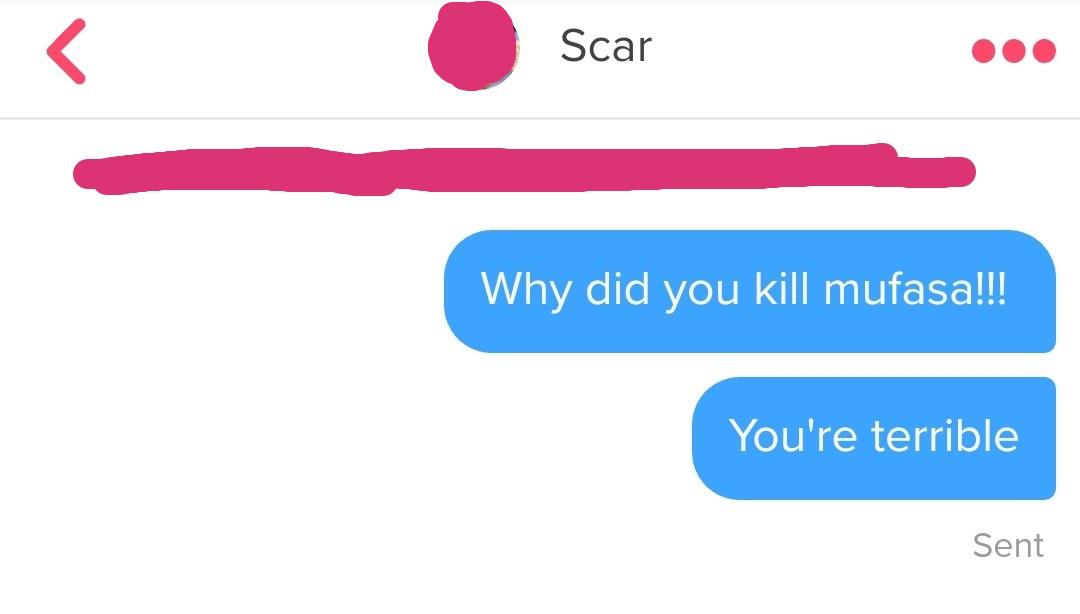Click the leftmost dot of the options icon
The height and width of the screenshot is (614, 1080).
[983, 51]
